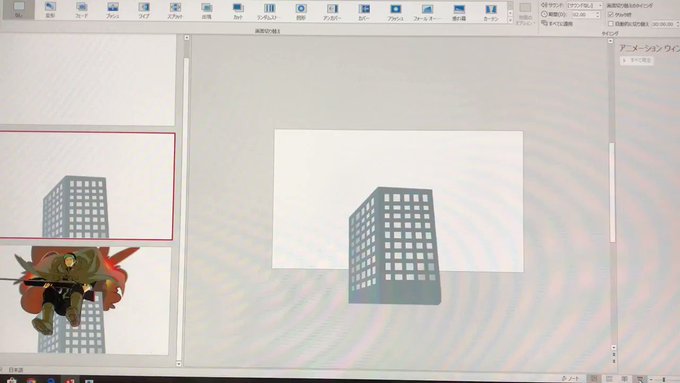Apply the Flash (フラッシュ) transition

(396, 11)
